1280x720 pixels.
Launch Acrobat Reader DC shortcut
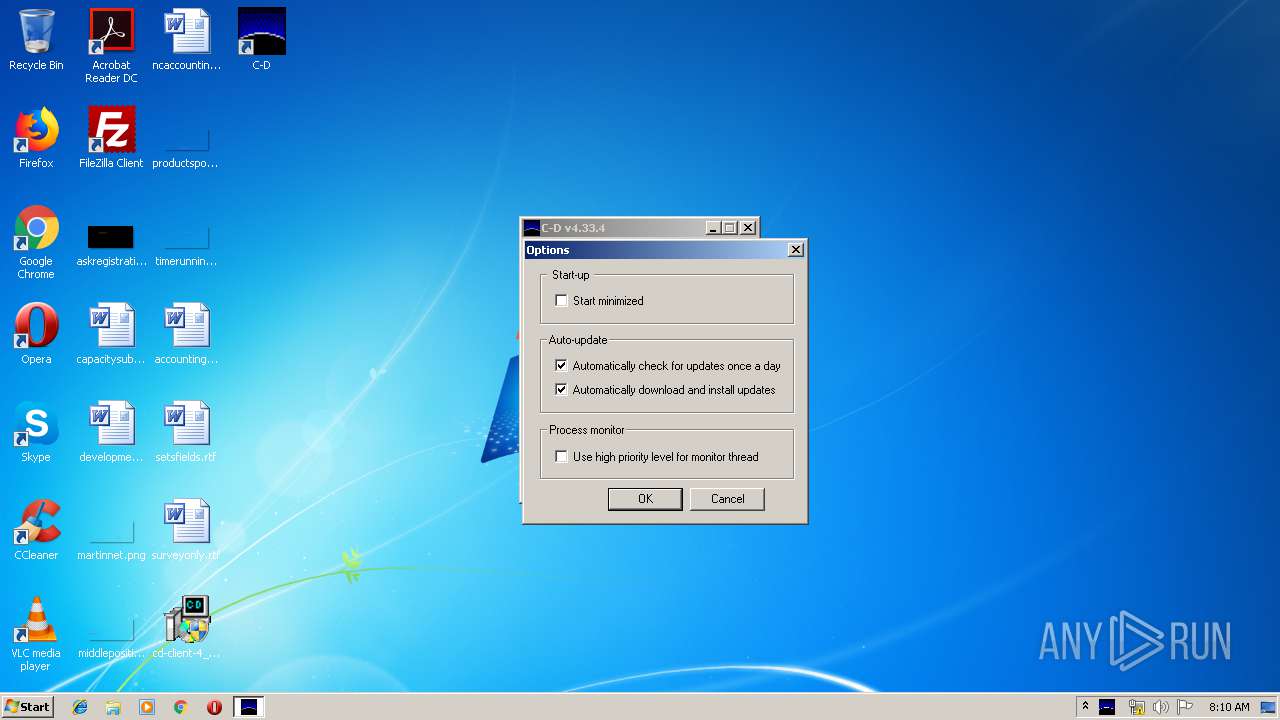click(x=111, y=46)
